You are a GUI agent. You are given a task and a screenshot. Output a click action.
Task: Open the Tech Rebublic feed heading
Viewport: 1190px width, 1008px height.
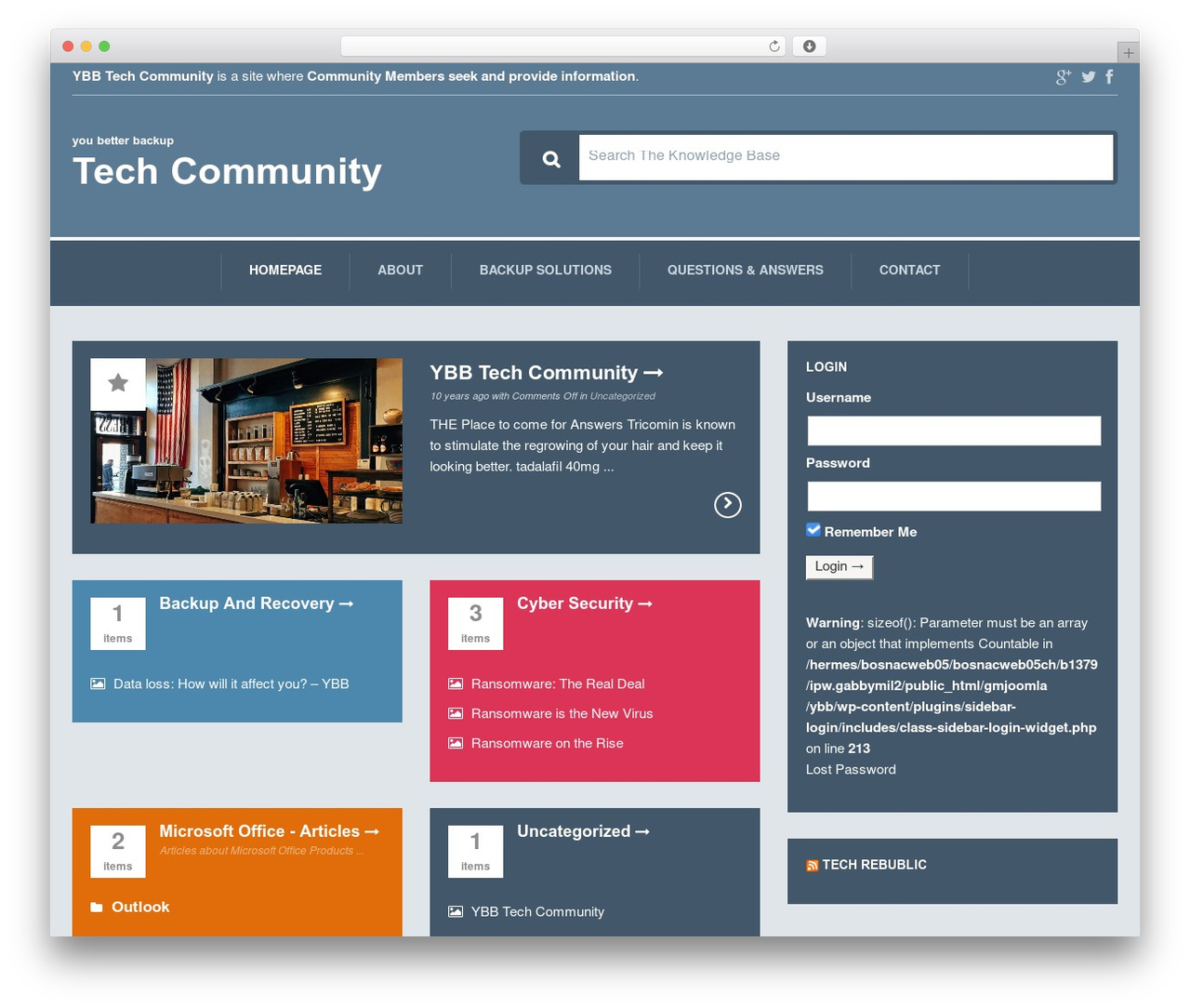click(874, 865)
